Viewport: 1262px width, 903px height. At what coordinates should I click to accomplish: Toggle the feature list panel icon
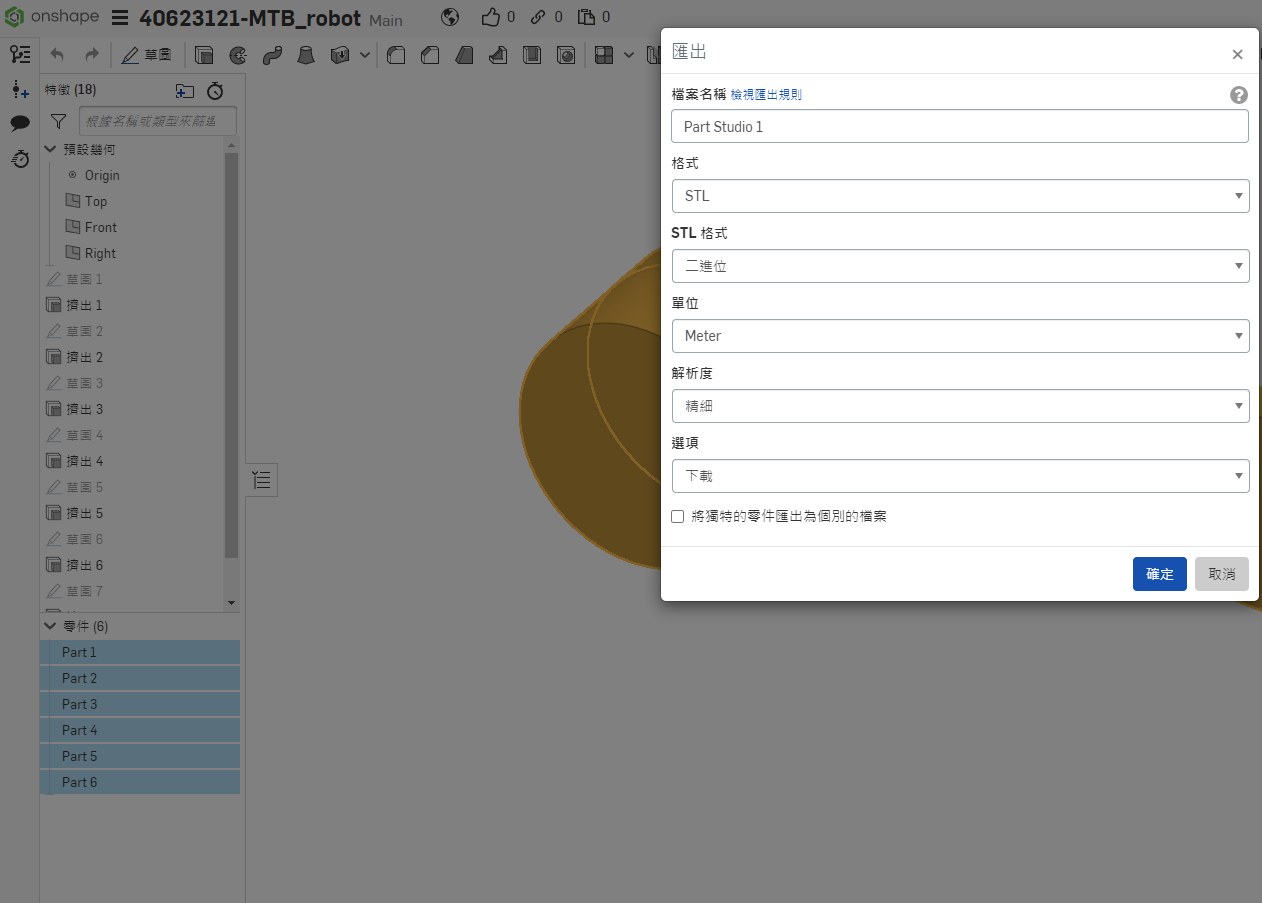(x=20, y=55)
